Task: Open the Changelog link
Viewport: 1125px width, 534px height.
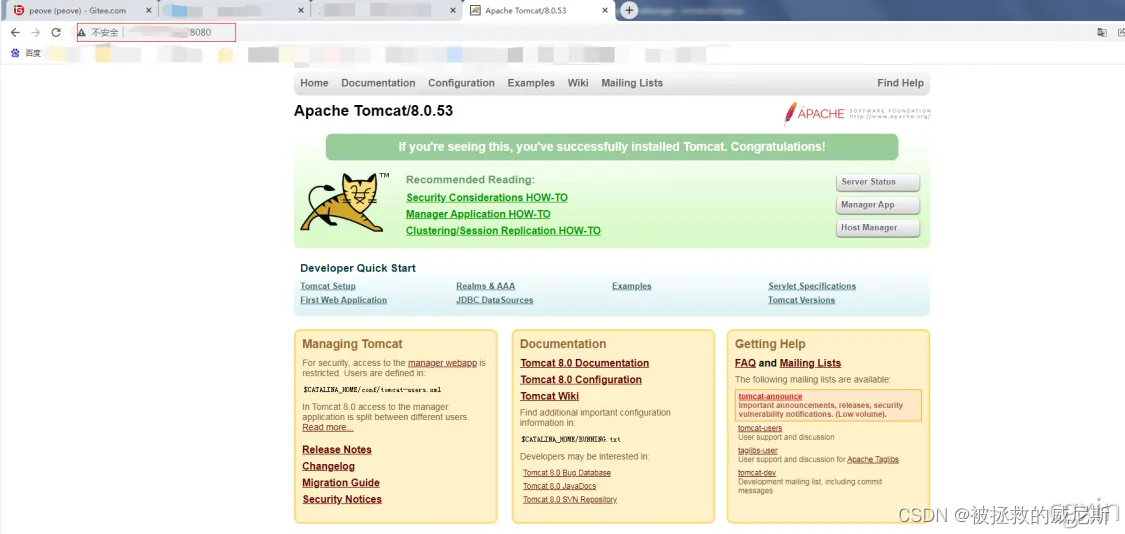Action: 329,467
